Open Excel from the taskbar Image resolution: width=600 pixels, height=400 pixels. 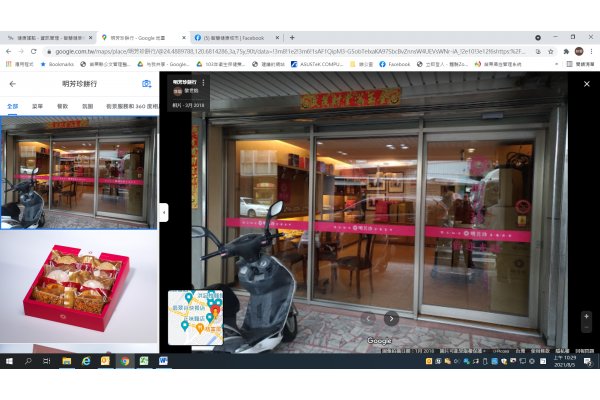144,361
